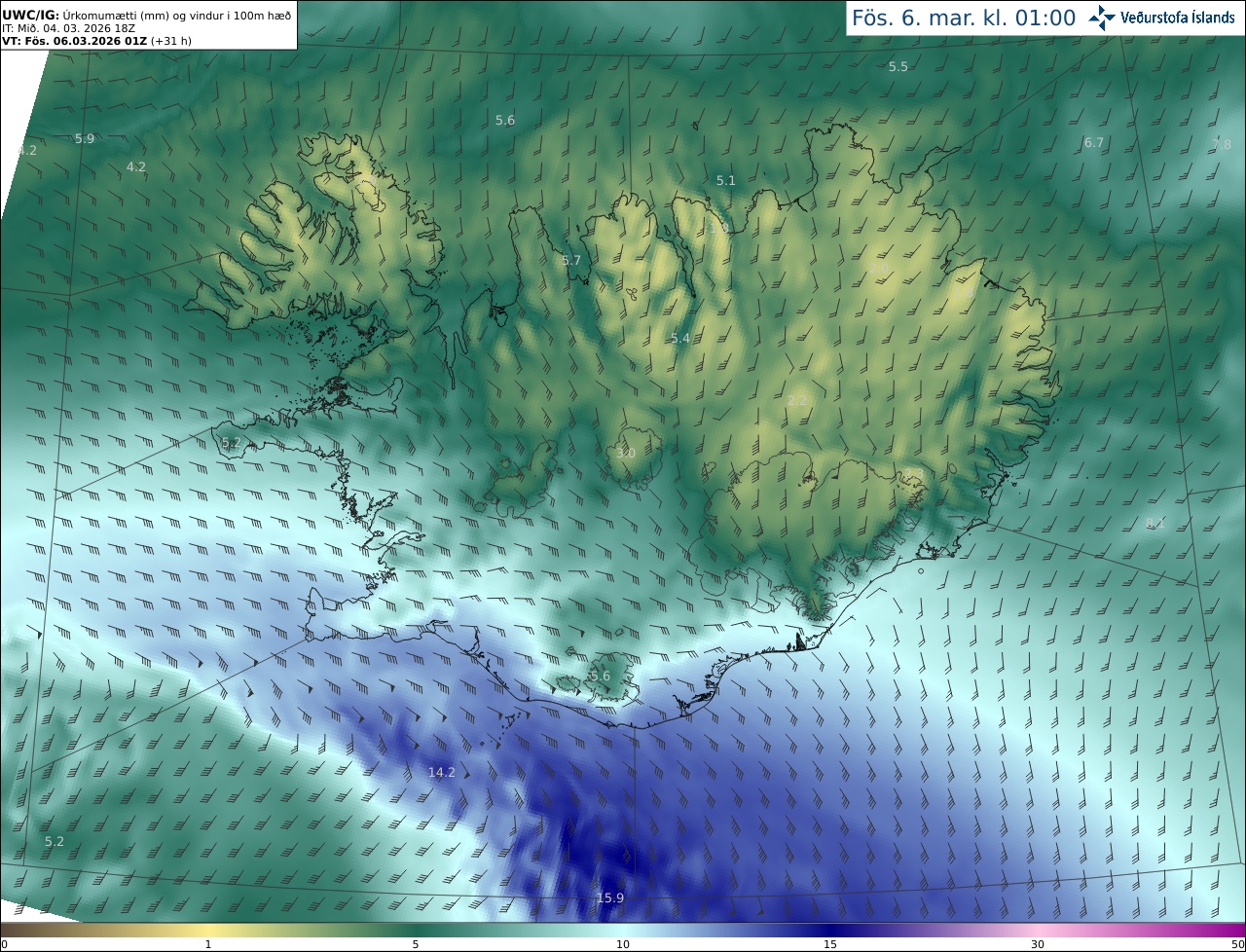Click the 'VT: Fös. 06.03.2026 01Z (+31 h)' line
The width and height of the screenshot is (1246, 952).
point(96,41)
